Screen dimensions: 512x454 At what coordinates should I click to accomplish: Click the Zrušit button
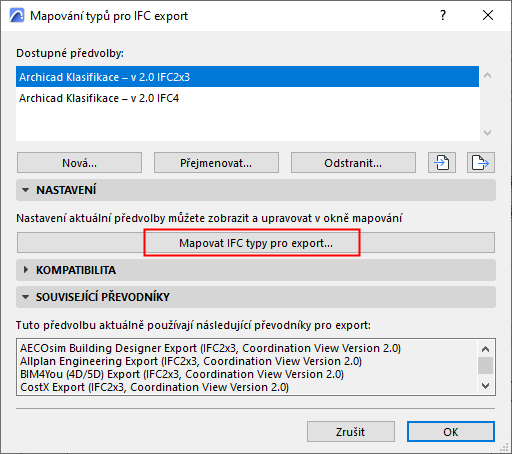(x=351, y=432)
